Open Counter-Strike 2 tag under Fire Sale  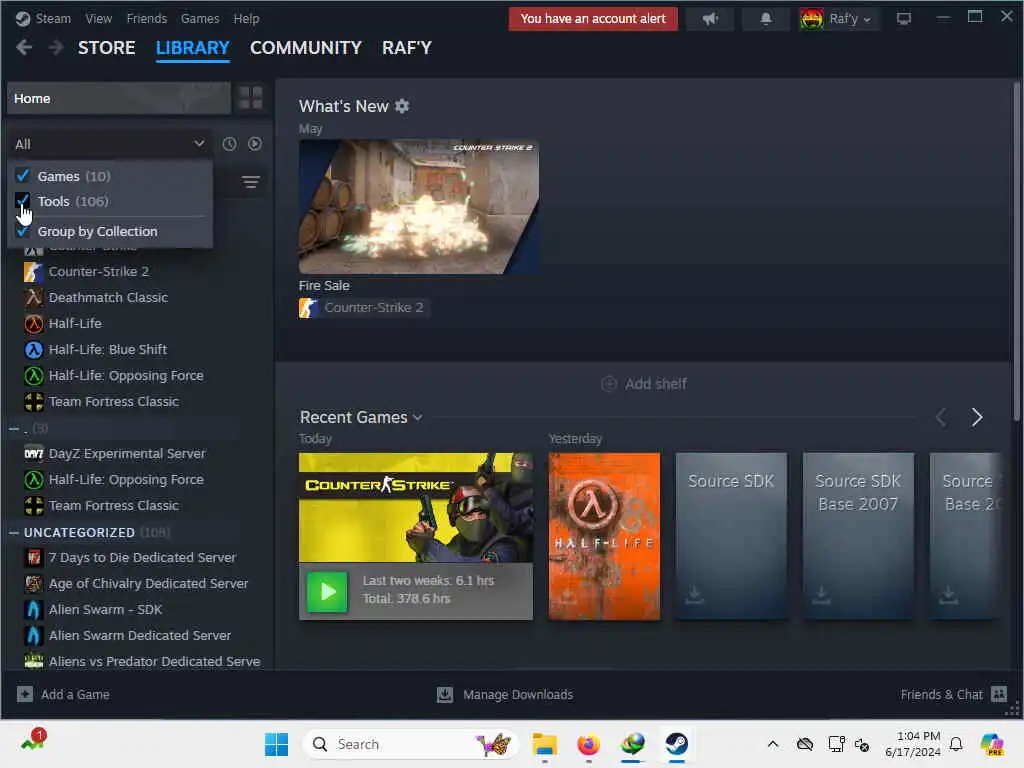(363, 308)
